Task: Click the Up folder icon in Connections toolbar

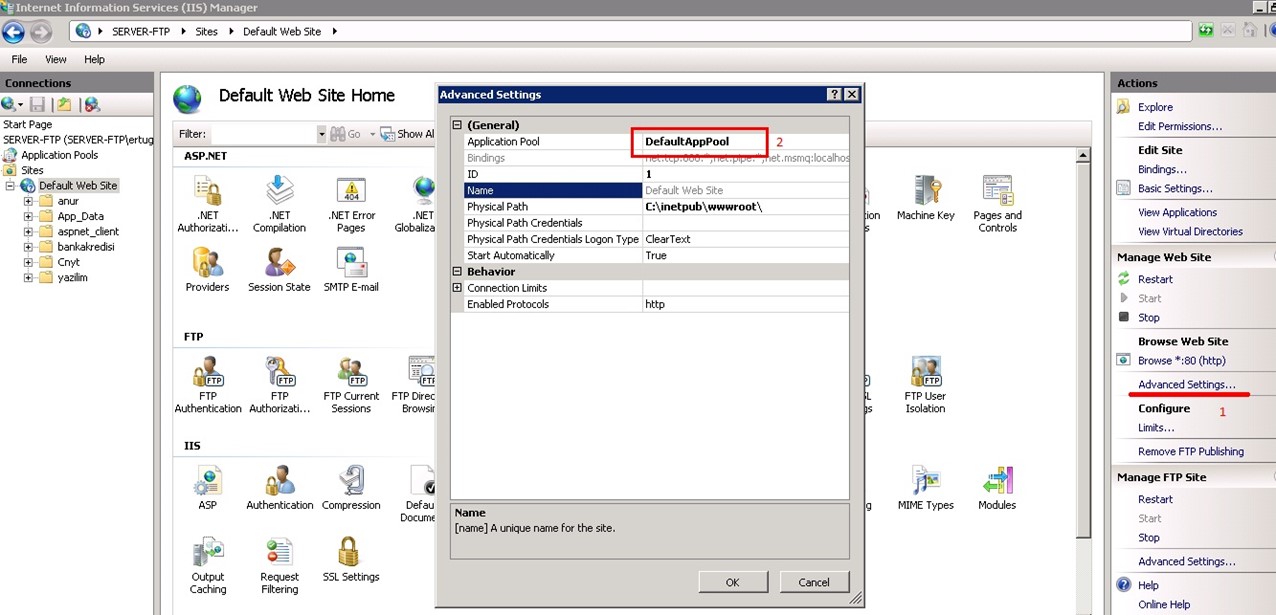Action: 64,104
